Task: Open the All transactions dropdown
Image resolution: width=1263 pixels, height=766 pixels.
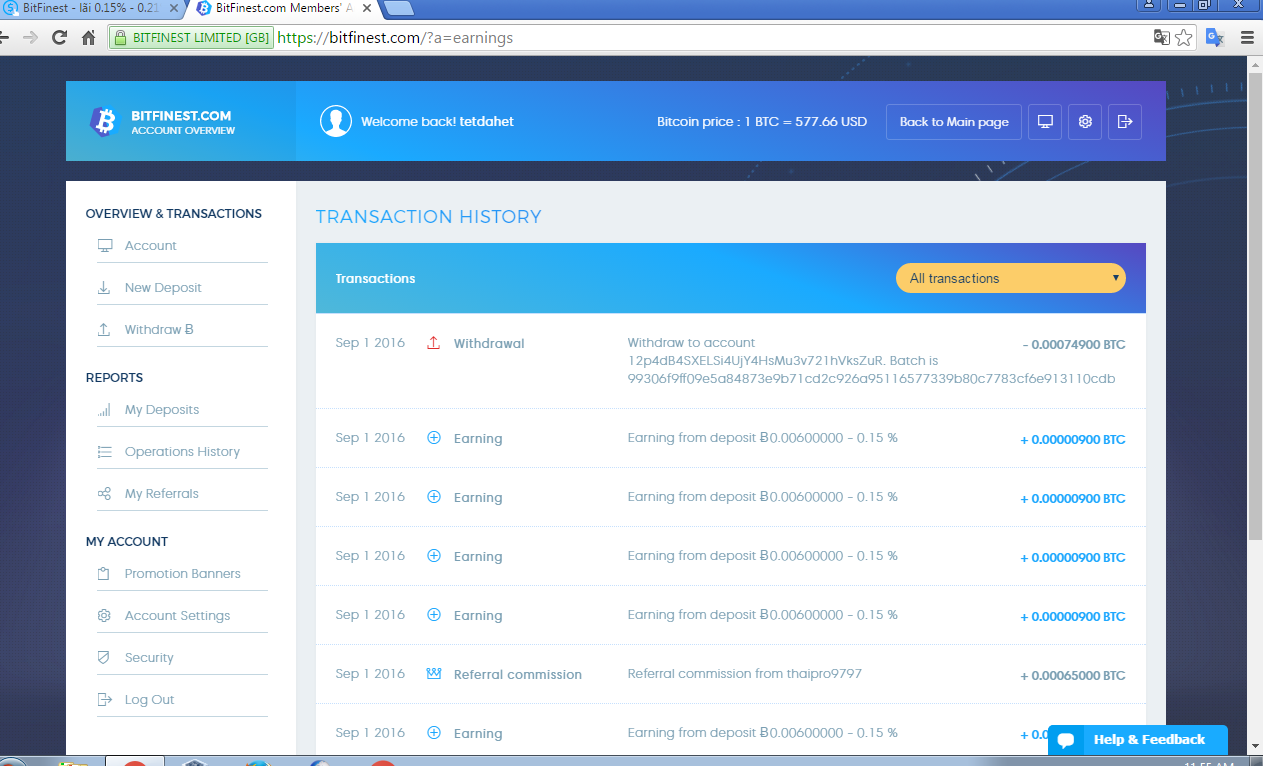Action: (x=1011, y=278)
